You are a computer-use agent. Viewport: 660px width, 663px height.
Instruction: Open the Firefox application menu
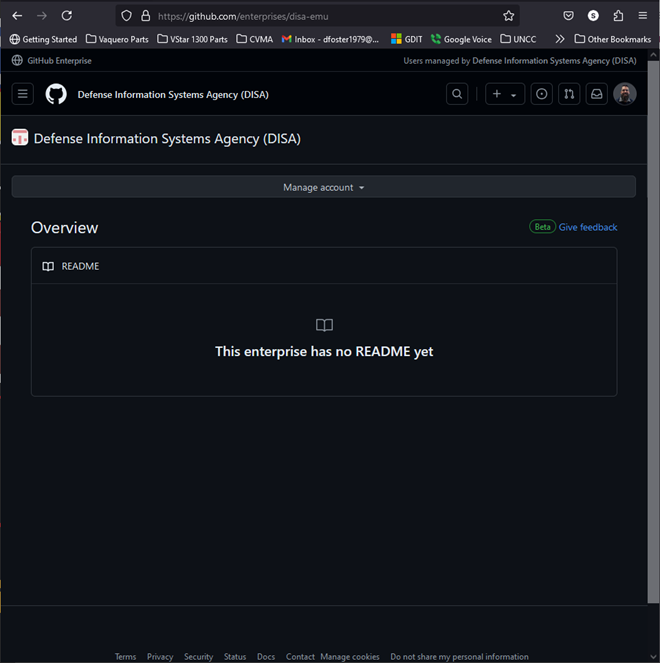[643, 16]
